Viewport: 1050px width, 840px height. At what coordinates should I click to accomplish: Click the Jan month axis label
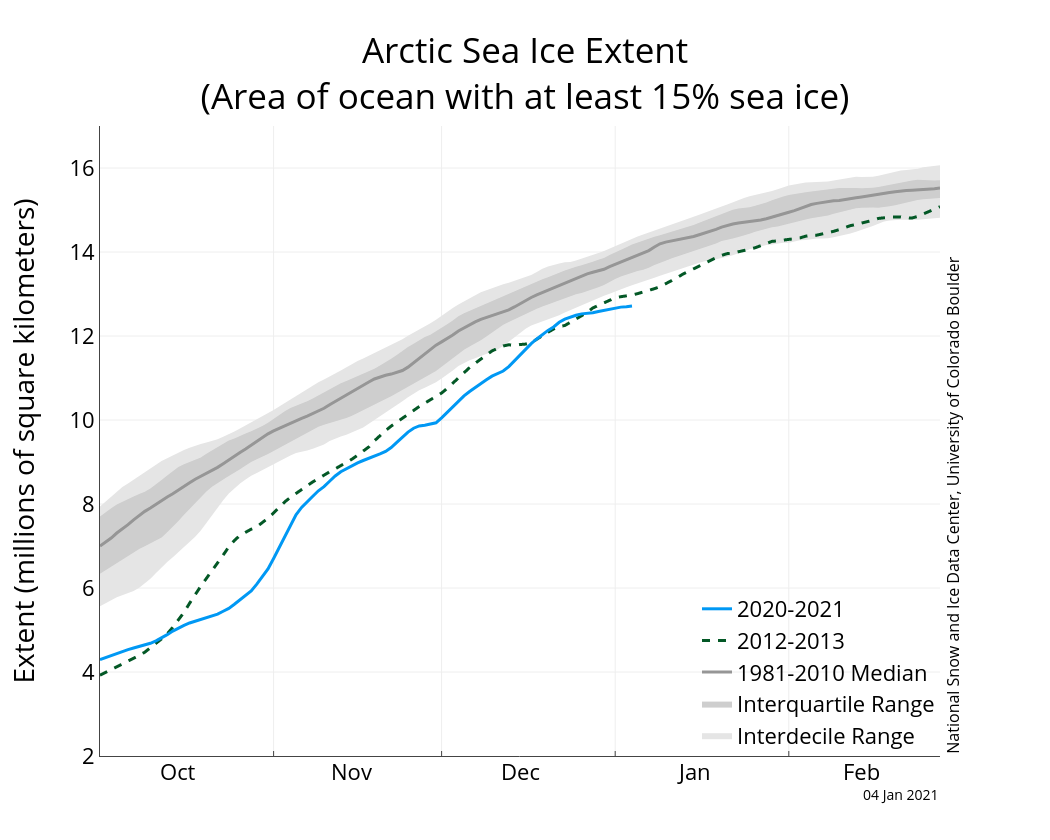pos(694,773)
